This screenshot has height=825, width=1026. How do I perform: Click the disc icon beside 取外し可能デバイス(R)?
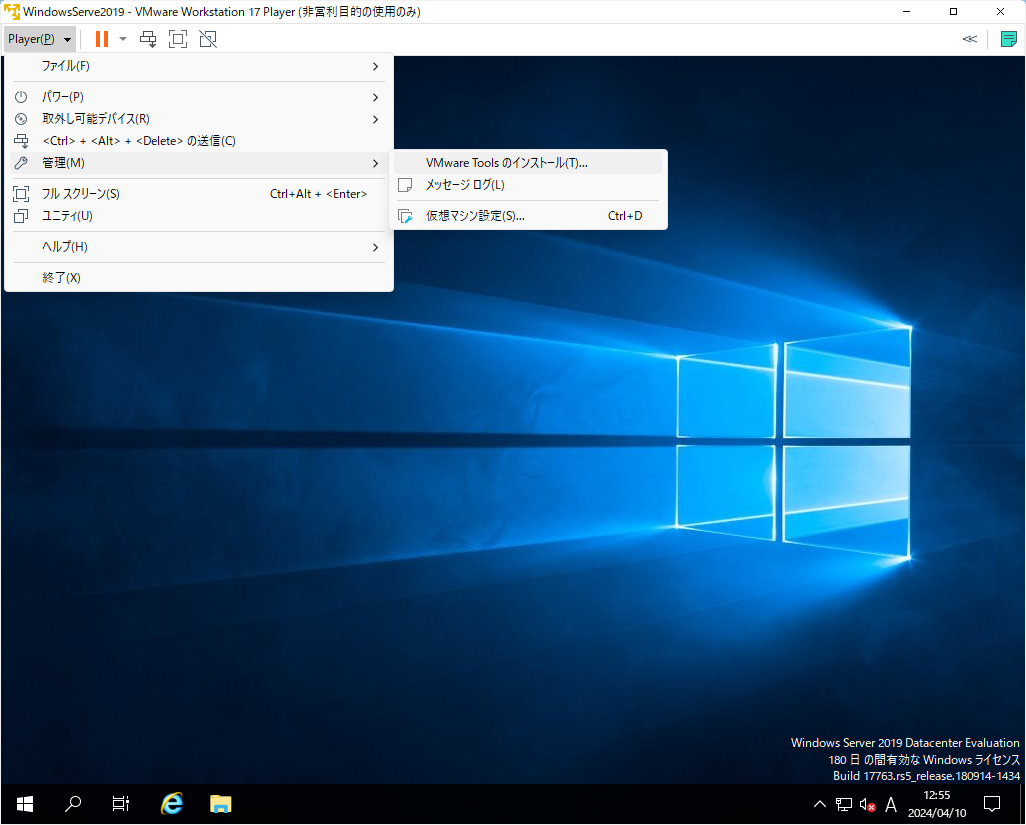[21, 119]
